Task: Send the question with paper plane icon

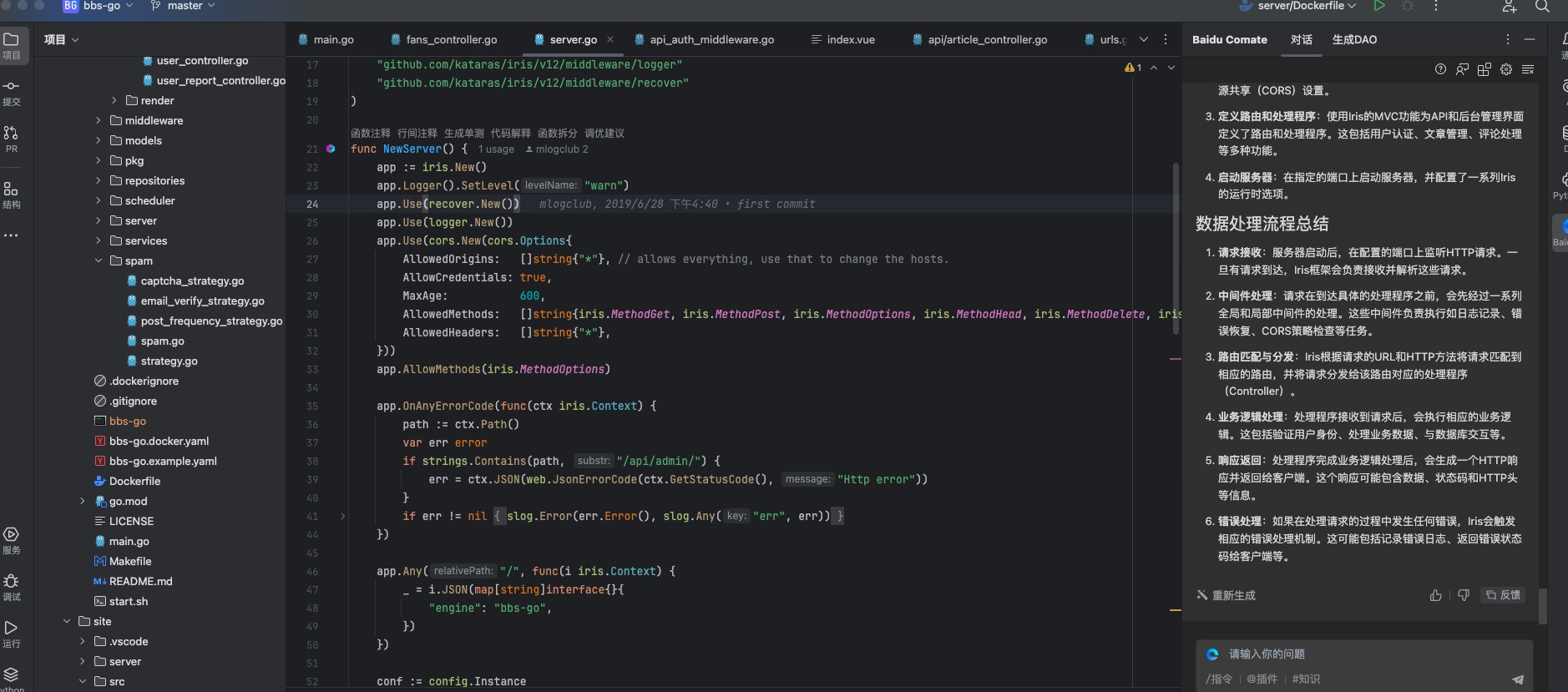Action: point(1518,679)
